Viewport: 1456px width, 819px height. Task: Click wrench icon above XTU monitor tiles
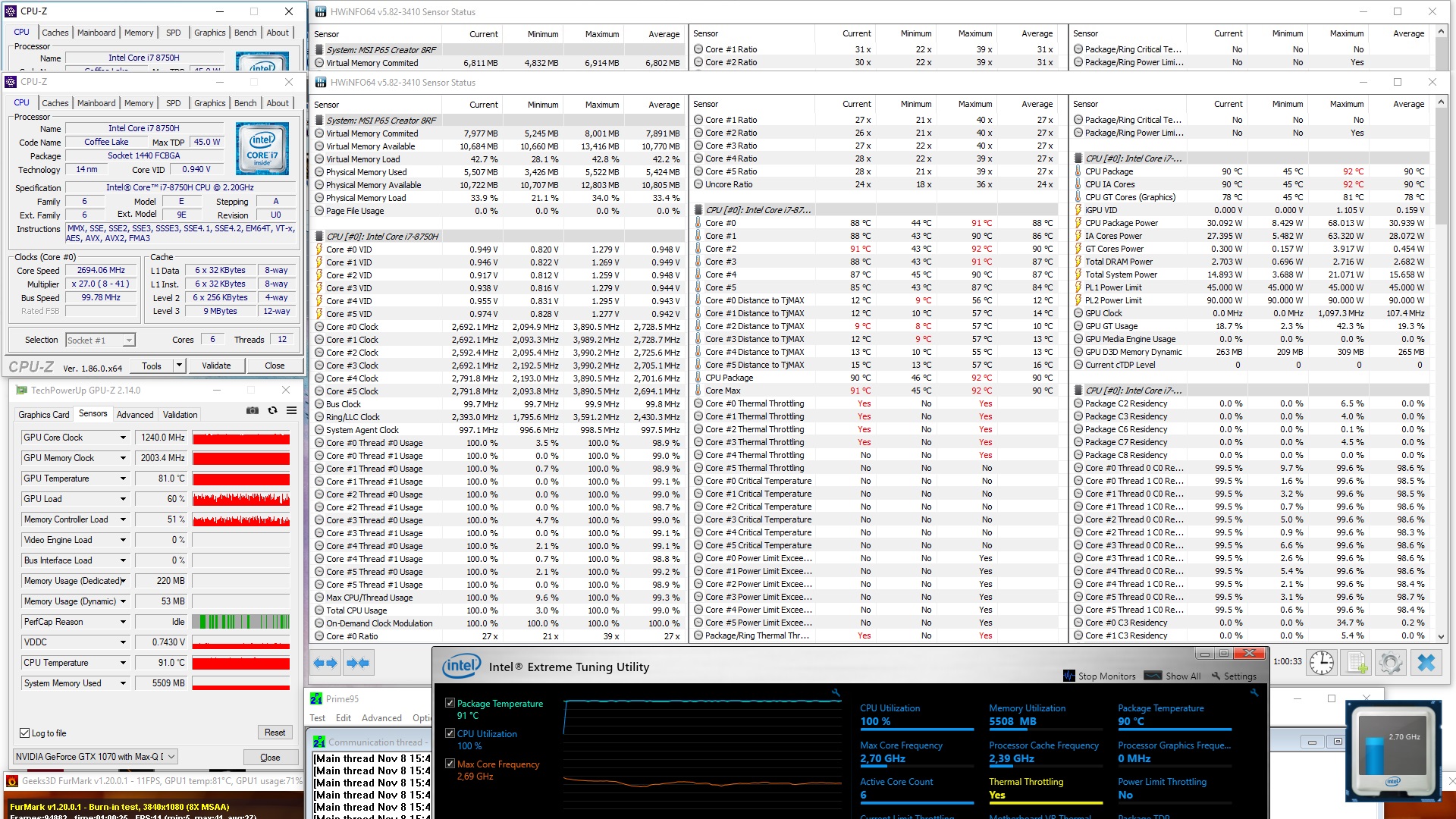point(1254,692)
